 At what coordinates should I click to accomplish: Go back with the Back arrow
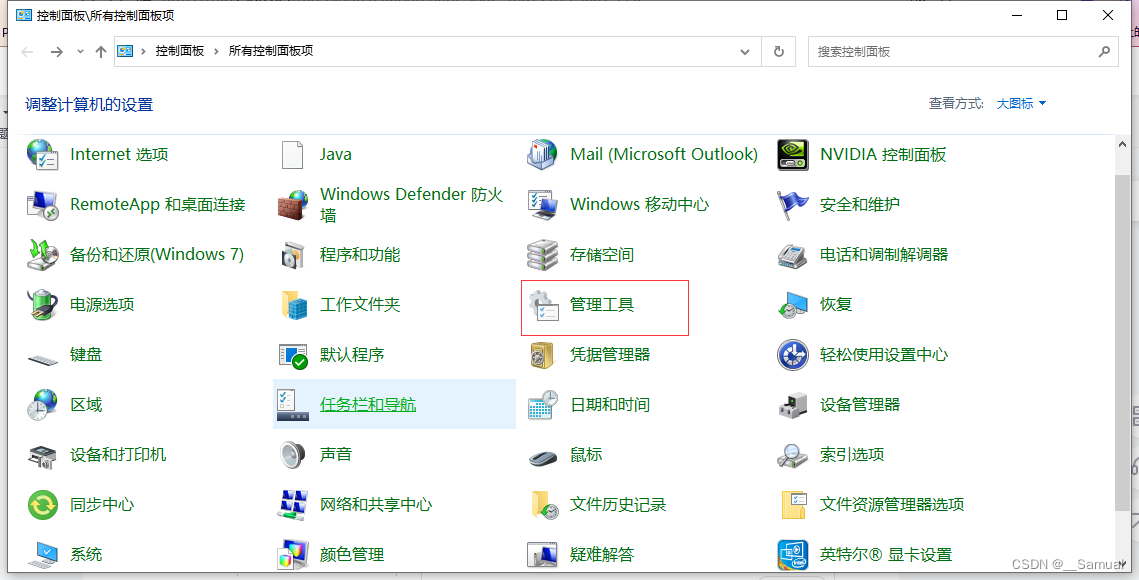coord(28,52)
